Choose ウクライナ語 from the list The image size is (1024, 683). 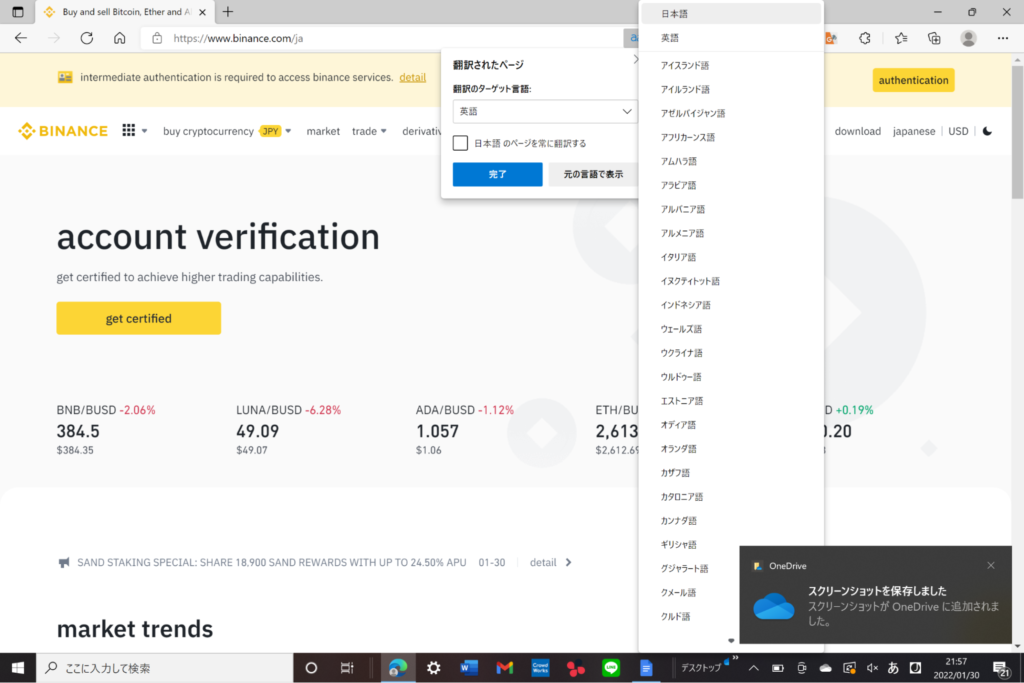click(731, 353)
